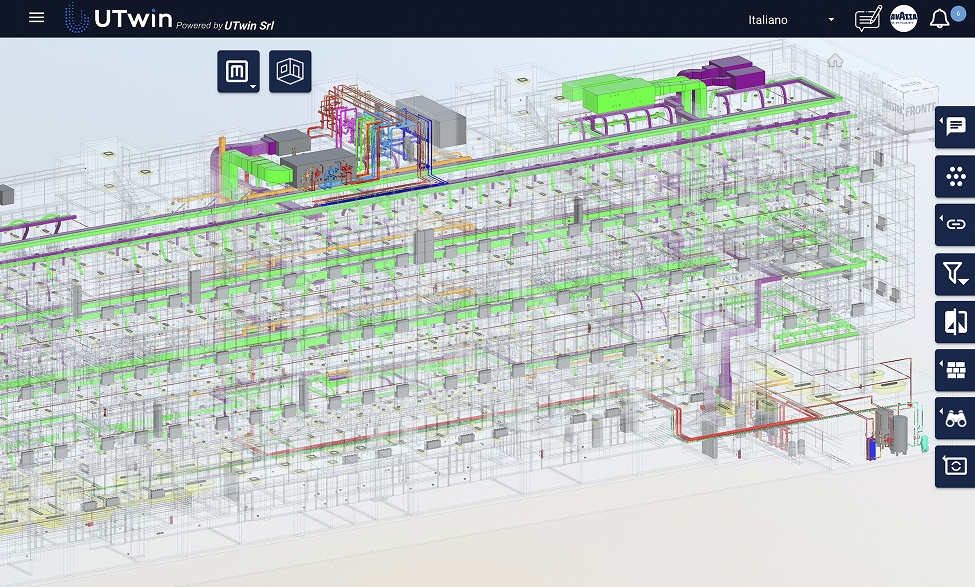View notifications via the bell icon

click(938, 18)
